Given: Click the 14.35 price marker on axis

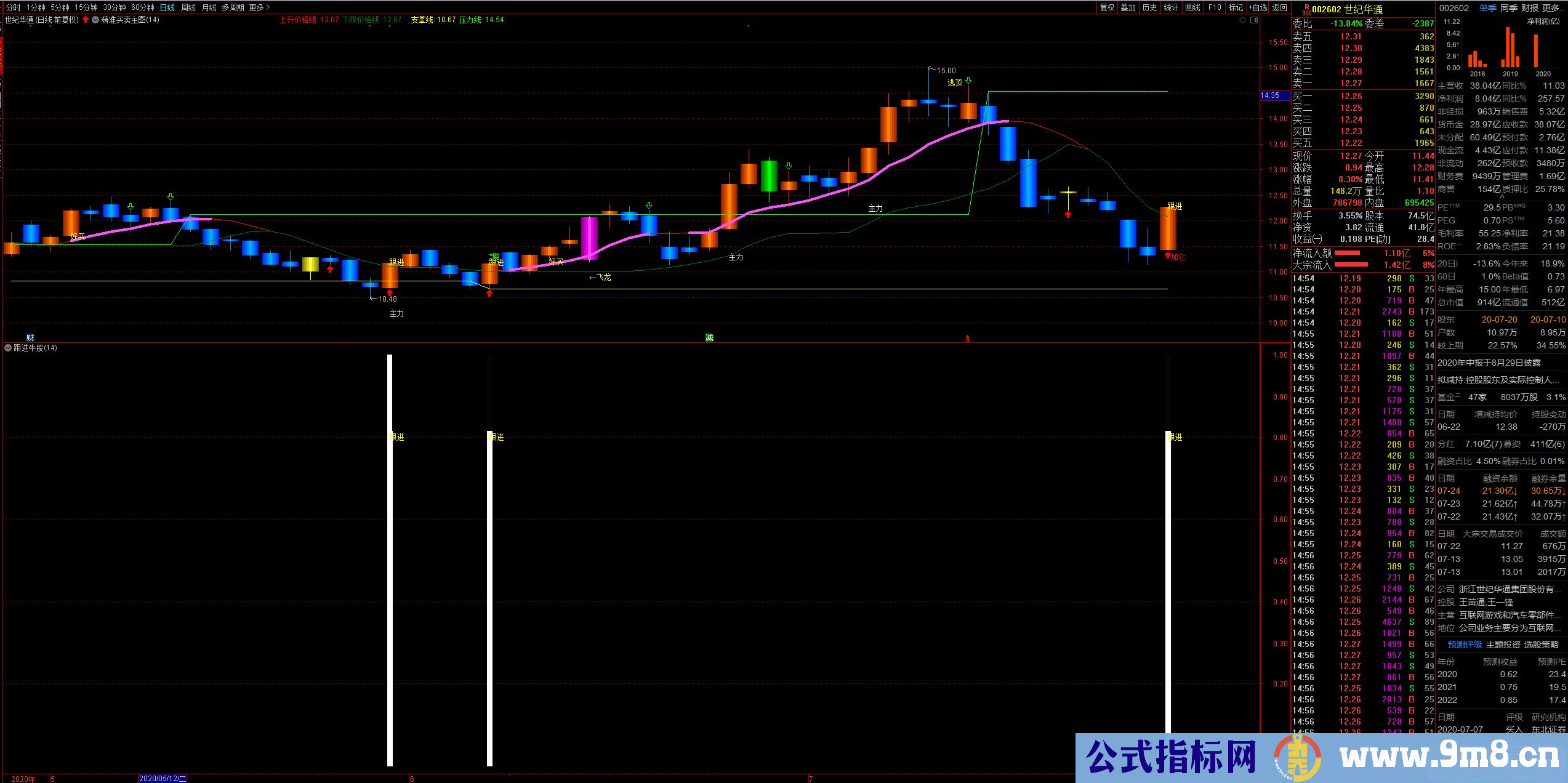Looking at the screenshot, I should coord(1270,95).
